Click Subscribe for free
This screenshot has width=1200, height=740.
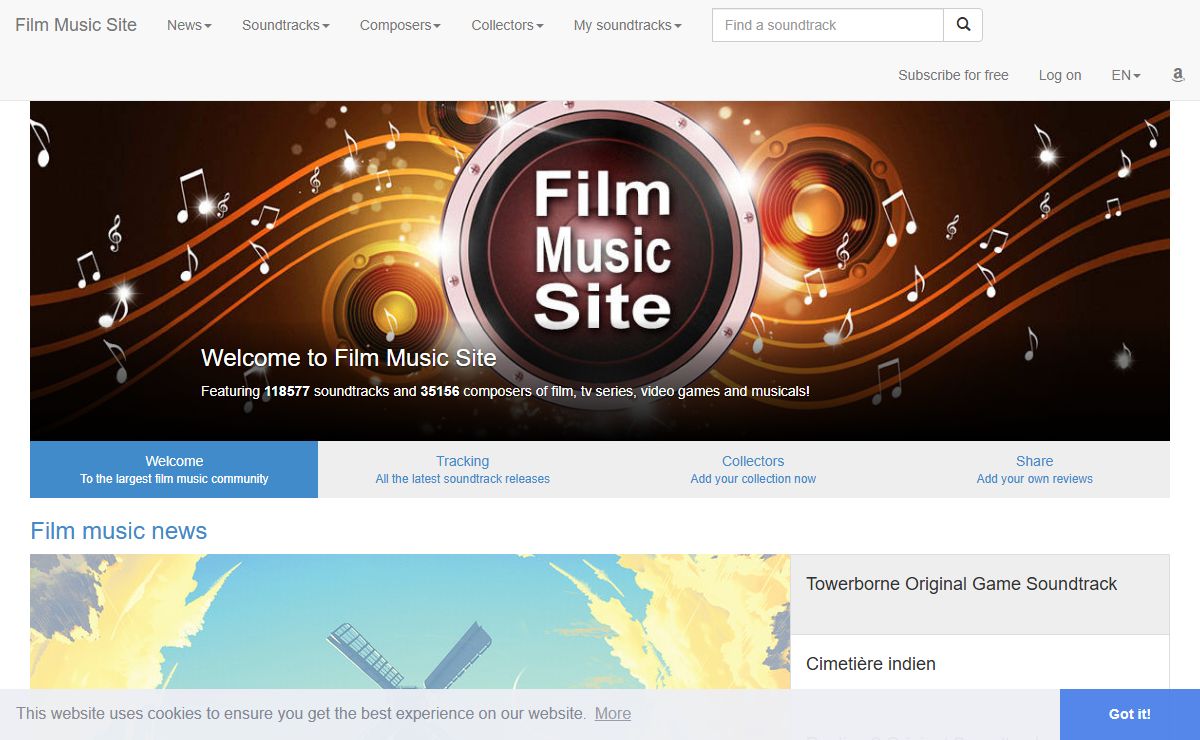953,75
